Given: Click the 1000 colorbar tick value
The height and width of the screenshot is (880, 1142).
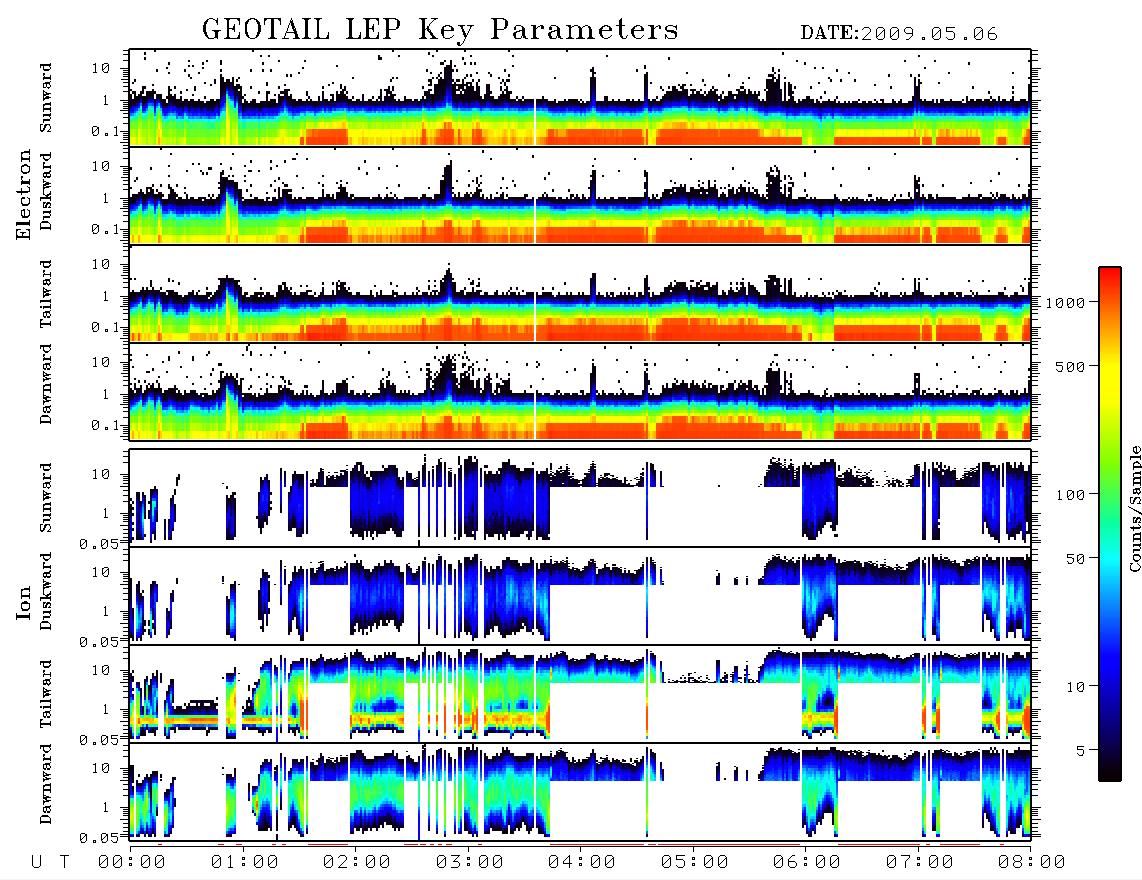Looking at the screenshot, I should click(x=1065, y=303).
